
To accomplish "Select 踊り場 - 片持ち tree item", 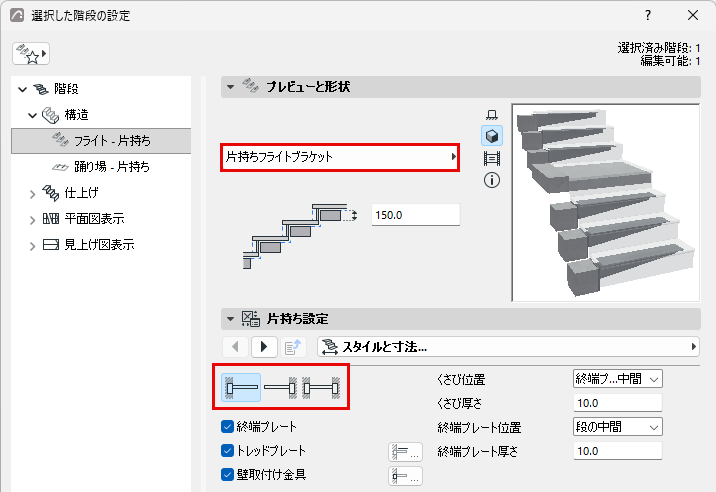I will [x=100, y=167].
